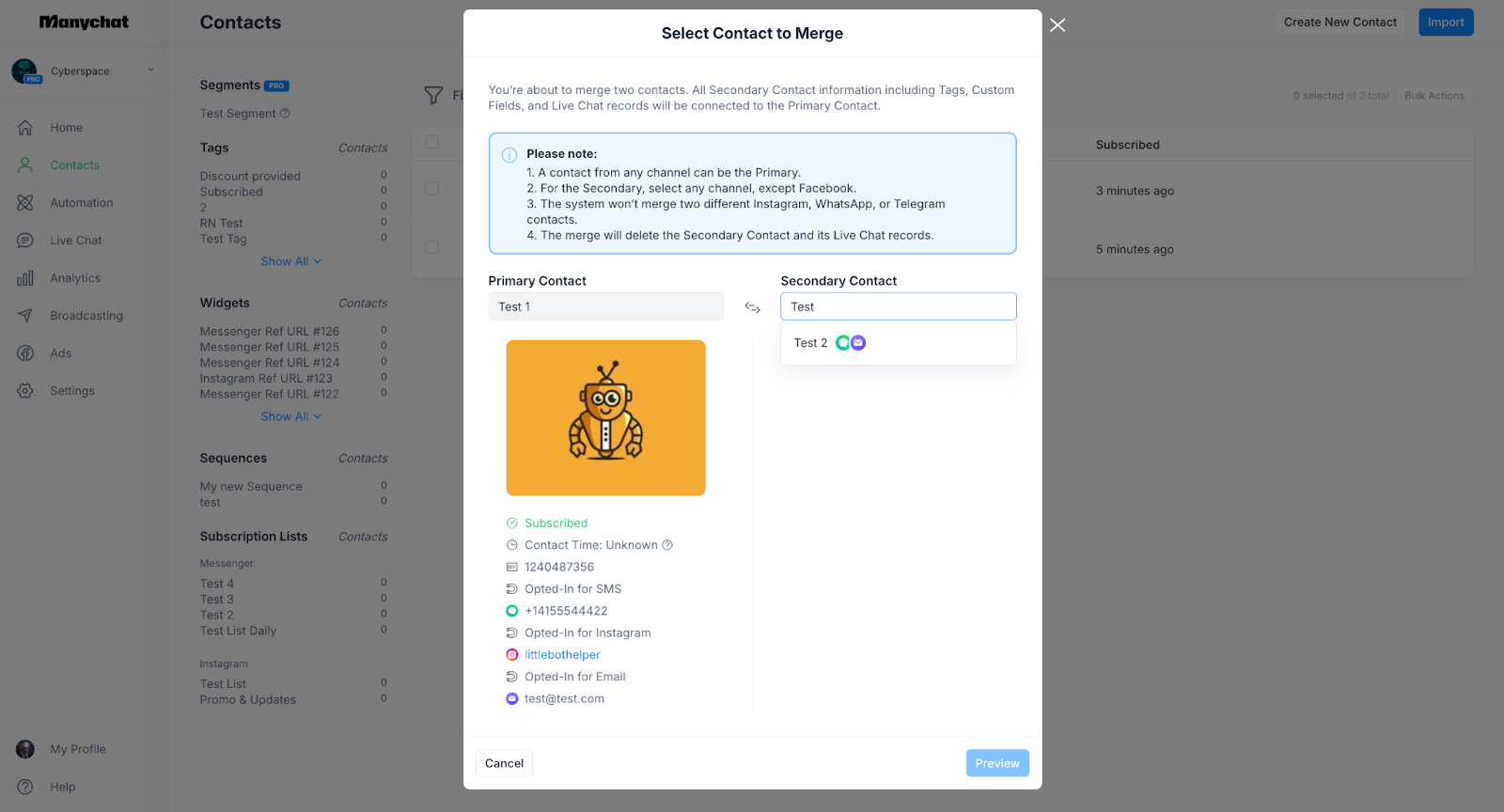Viewport: 1504px width, 812px height.
Task: Expand Show All under Tags
Action: [x=291, y=261]
